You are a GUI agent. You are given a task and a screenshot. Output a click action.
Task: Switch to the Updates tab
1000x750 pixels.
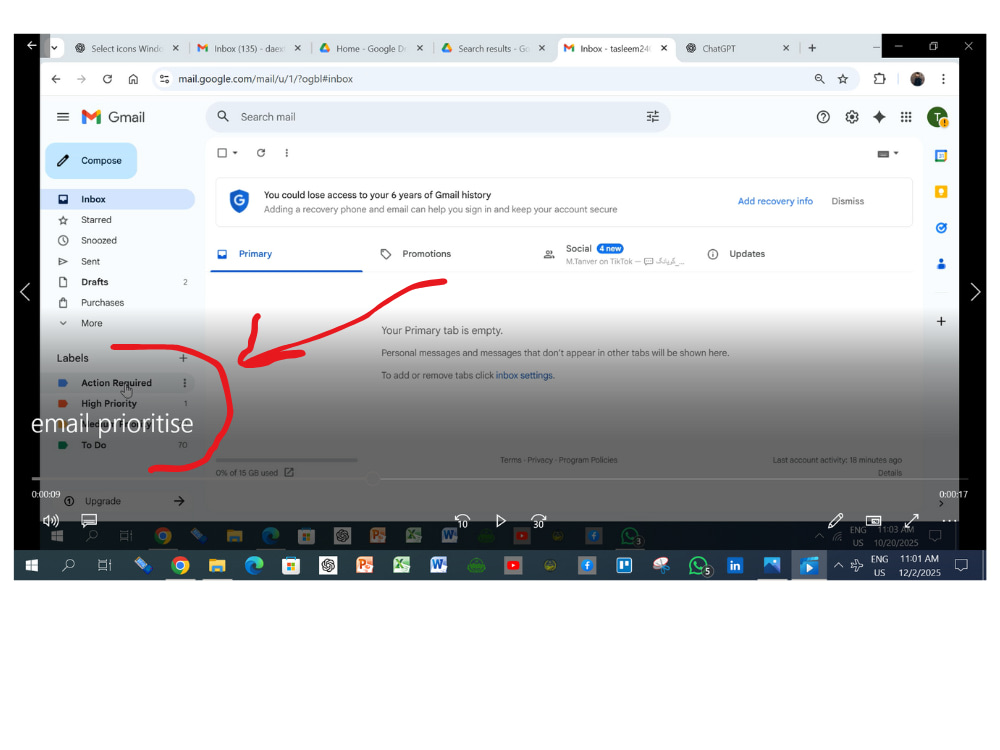tap(747, 254)
